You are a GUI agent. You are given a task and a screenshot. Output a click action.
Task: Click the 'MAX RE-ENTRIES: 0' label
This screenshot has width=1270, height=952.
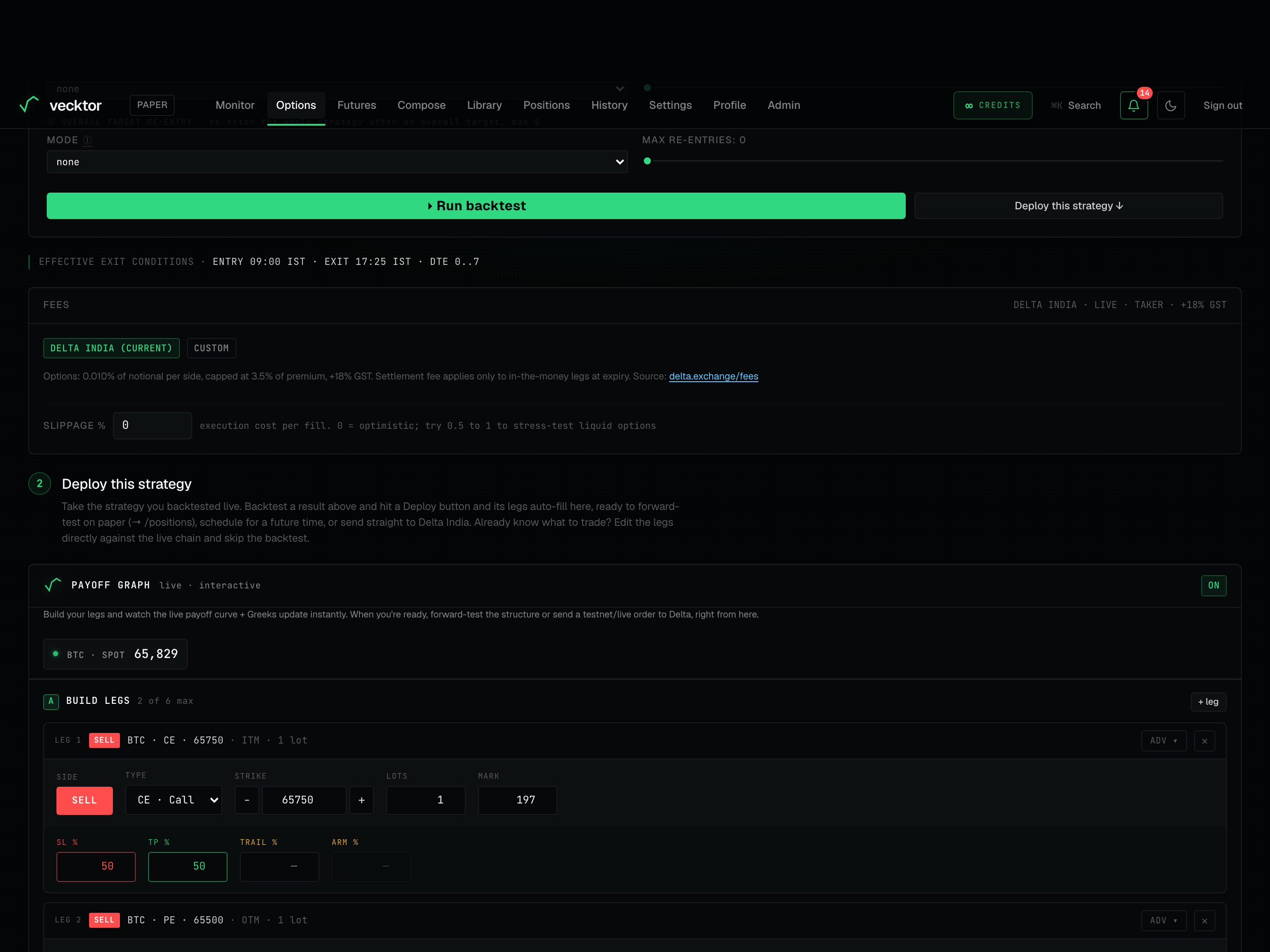[x=694, y=140]
